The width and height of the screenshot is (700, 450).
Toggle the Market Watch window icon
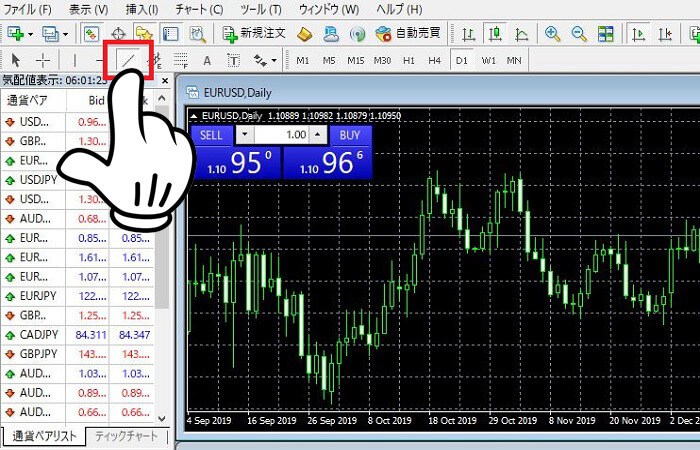click(x=92, y=33)
